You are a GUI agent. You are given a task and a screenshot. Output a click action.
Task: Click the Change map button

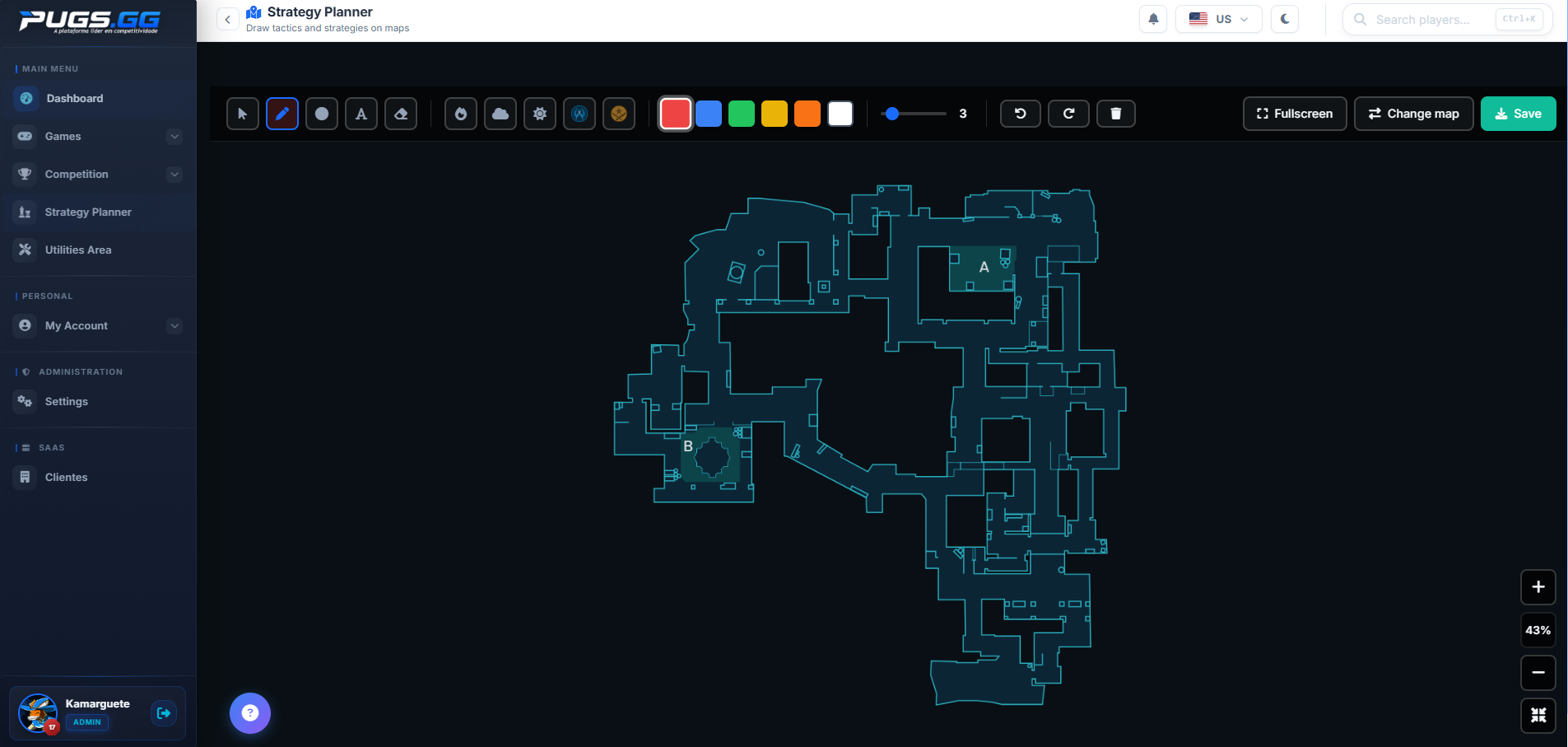(1413, 114)
